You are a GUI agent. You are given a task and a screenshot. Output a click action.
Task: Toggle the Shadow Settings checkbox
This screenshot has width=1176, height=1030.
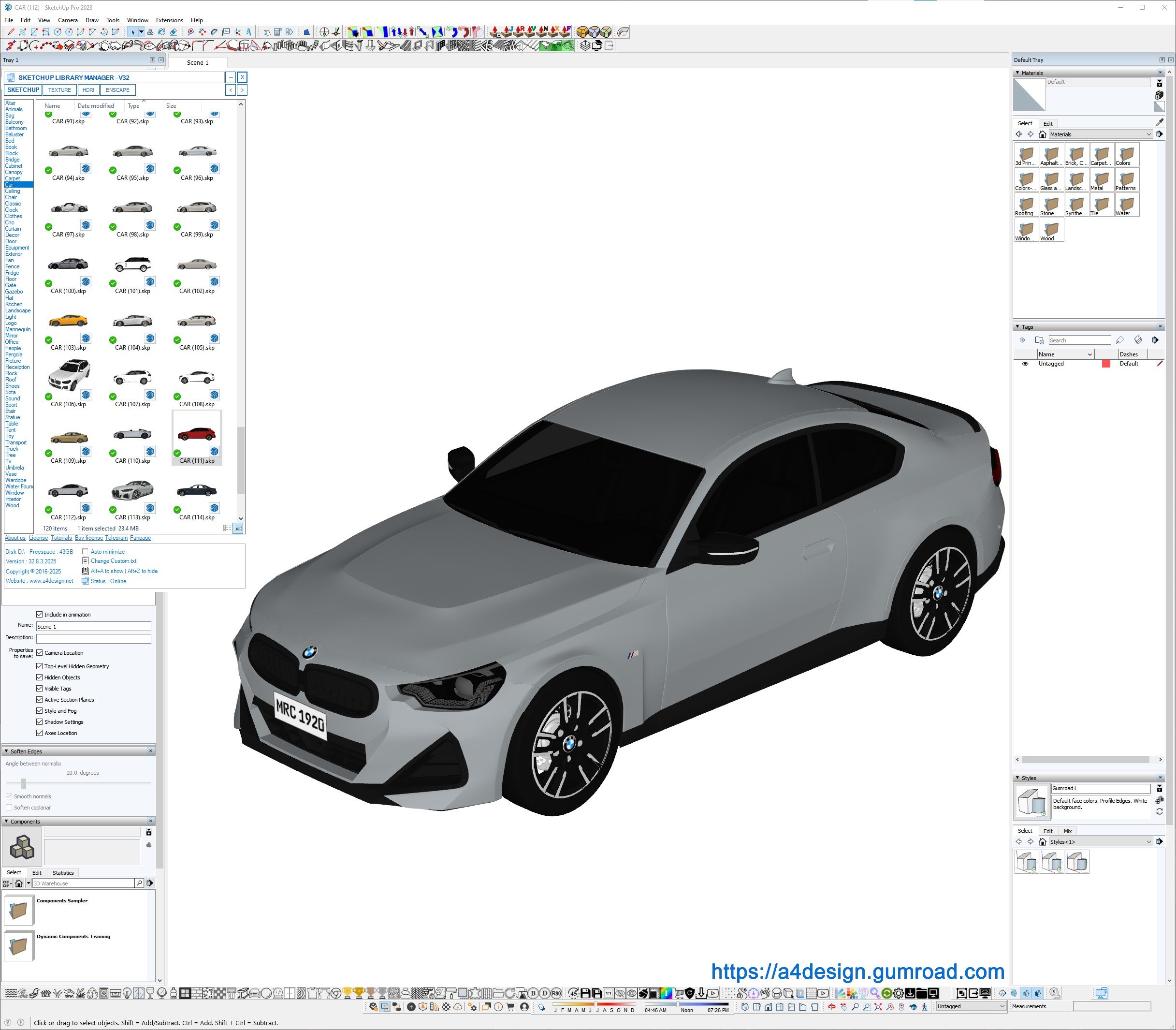[40, 722]
